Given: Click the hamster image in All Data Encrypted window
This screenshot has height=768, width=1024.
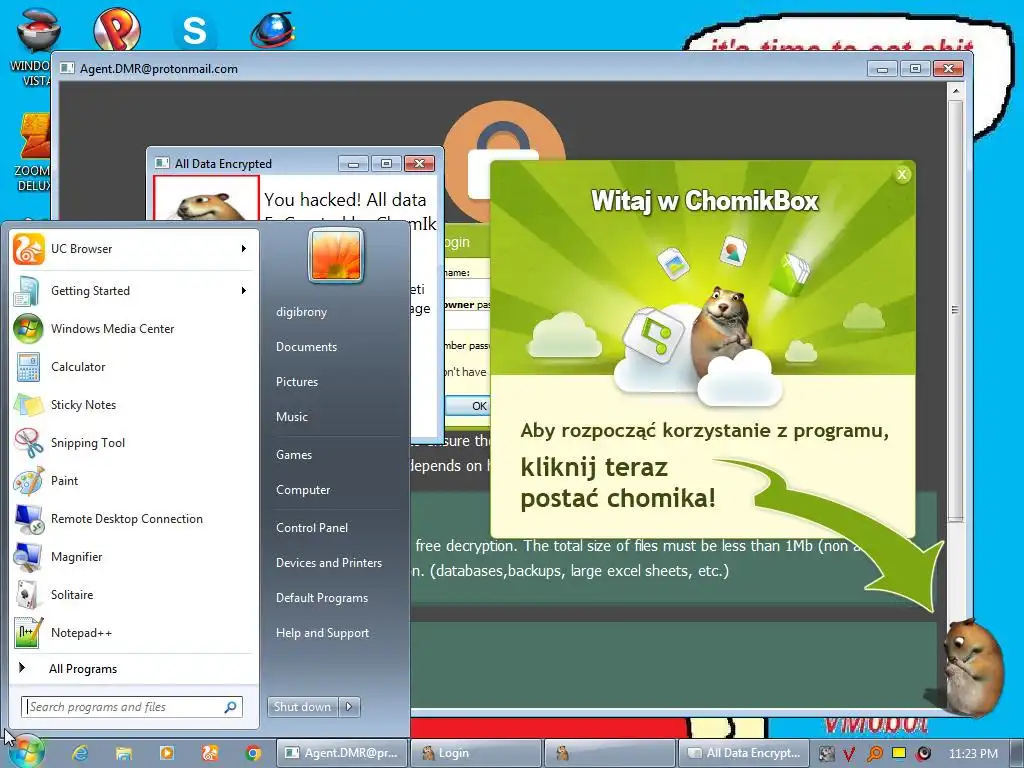Looking at the screenshot, I should pyautogui.click(x=207, y=199).
